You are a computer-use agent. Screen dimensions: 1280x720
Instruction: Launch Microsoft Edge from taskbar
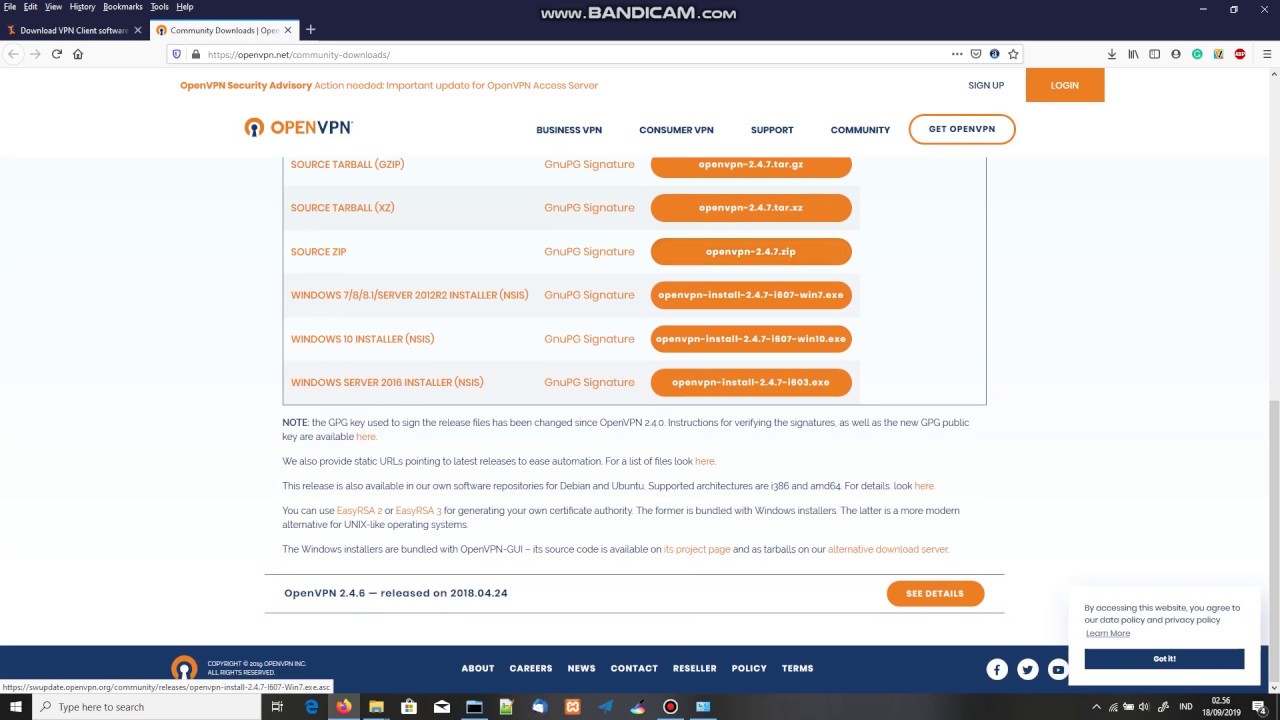click(311, 707)
